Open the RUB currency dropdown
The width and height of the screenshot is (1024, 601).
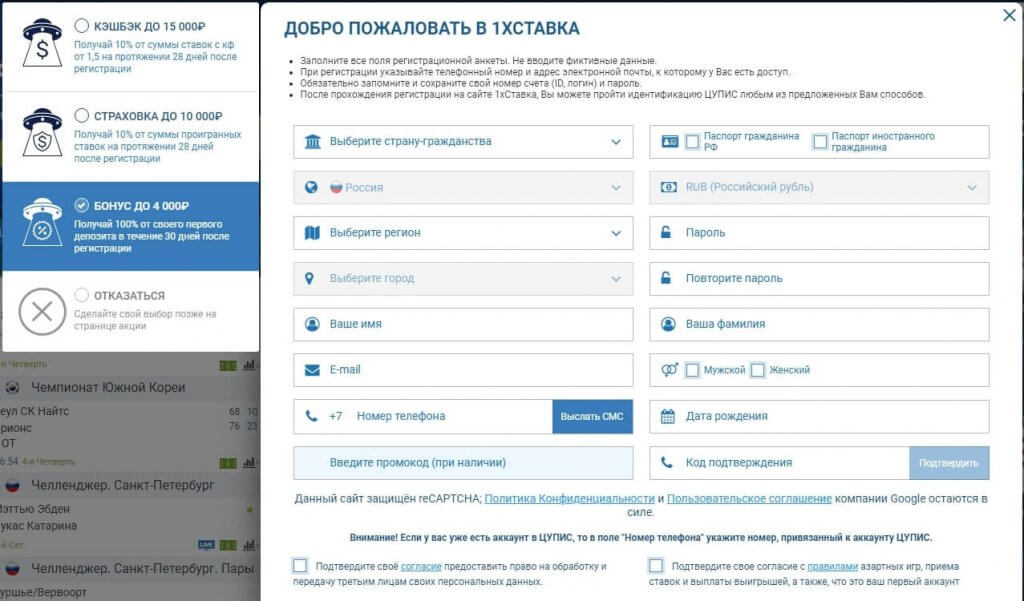[x=819, y=187]
